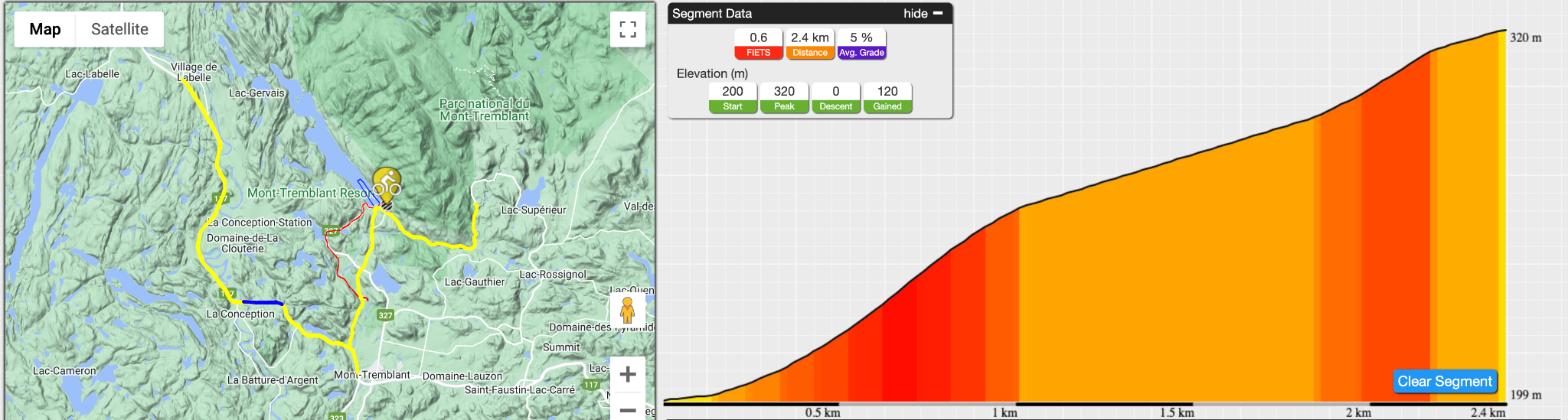This screenshot has width=1568, height=420.
Task: Clear the selected segment
Action: 1445,381
